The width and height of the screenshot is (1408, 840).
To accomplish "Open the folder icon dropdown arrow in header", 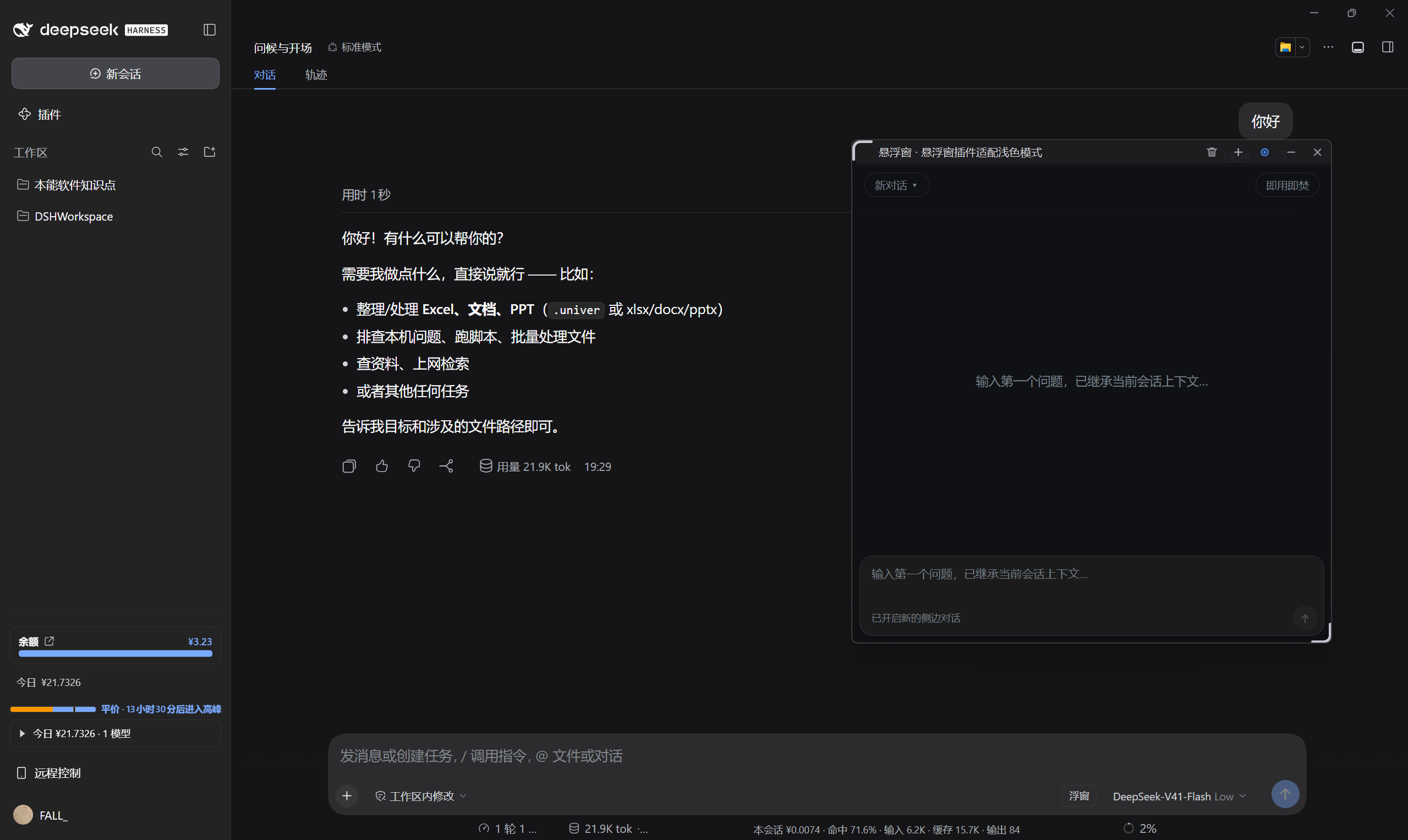I will tap(1302, 47).
